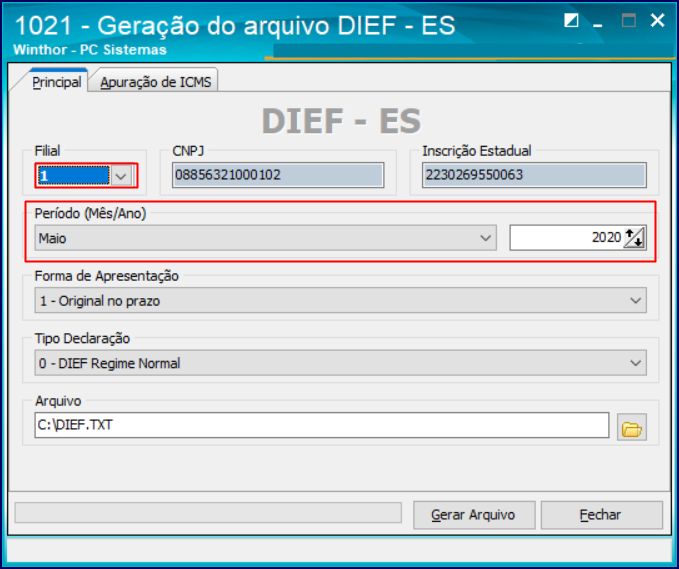Maximize the 1021 DIEF window
679x569 pixels.
tap(628, 20)
